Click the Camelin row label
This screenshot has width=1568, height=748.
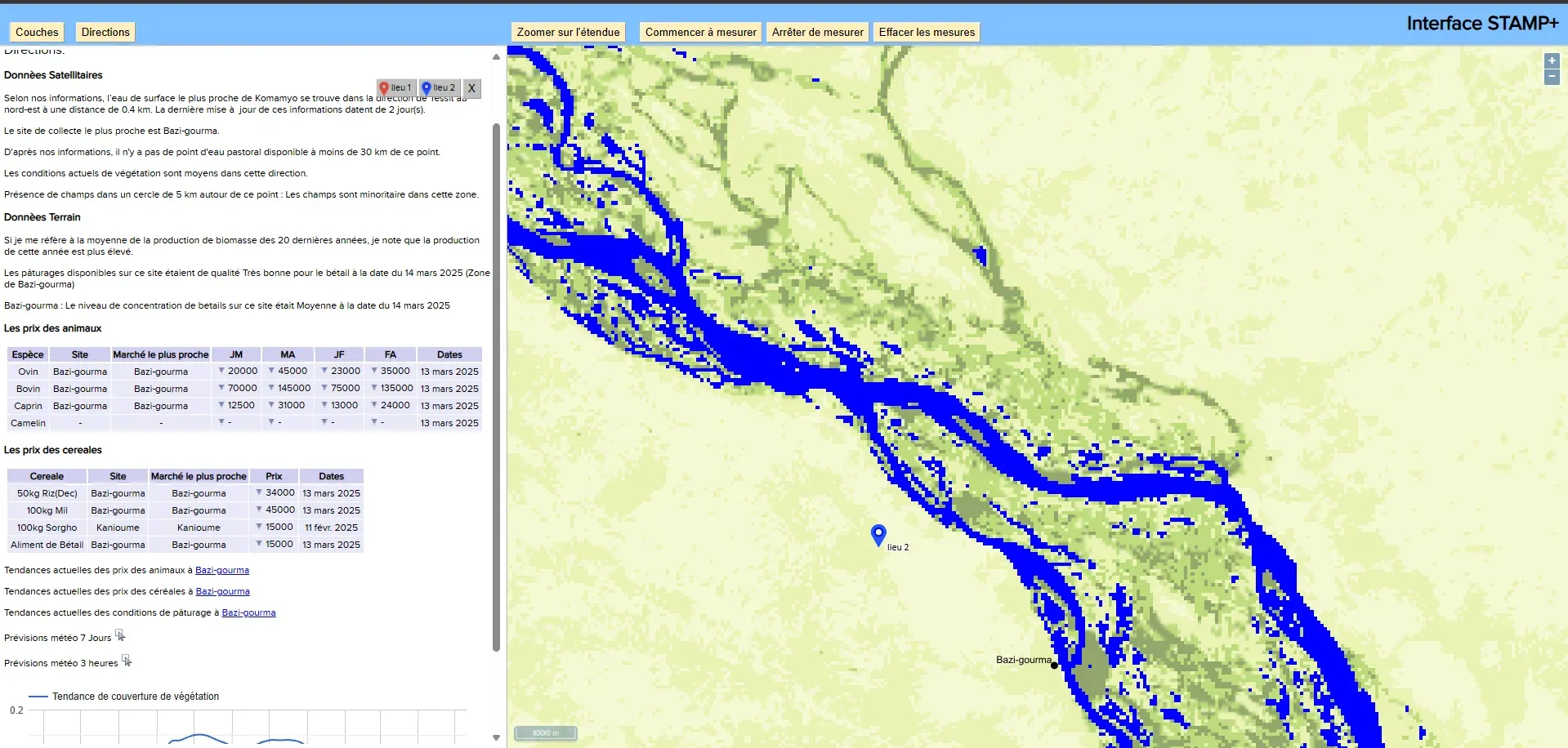(28, 423)
